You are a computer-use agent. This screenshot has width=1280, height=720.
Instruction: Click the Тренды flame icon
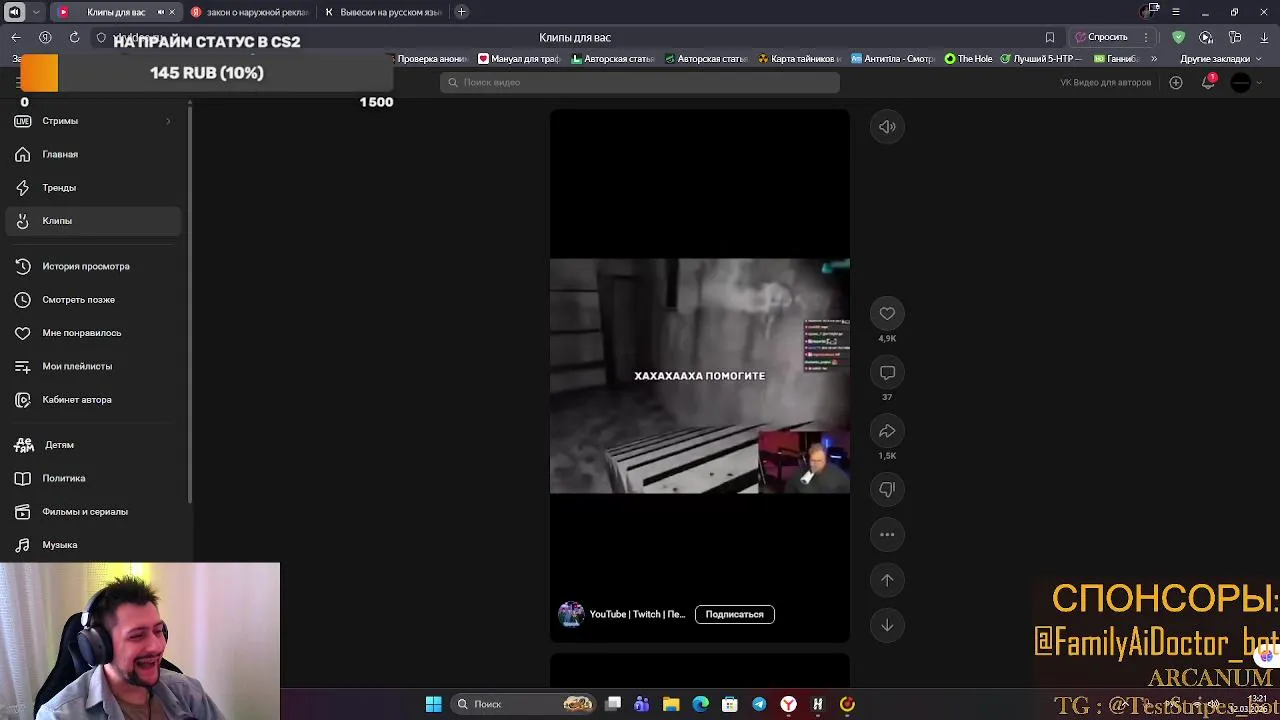pos(22,188)
